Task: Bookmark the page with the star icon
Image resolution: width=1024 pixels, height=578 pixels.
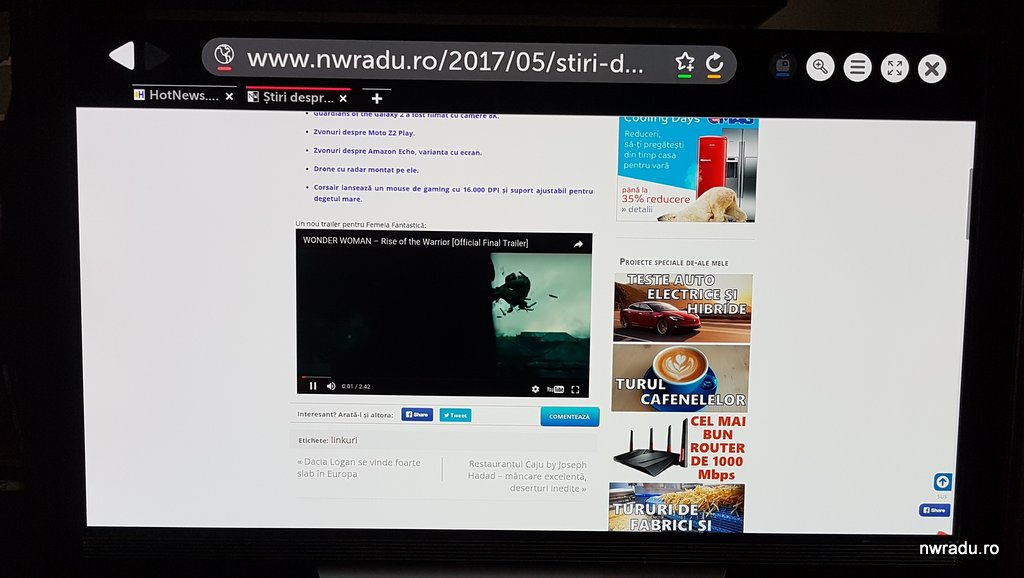Action: tap(684, 63)
